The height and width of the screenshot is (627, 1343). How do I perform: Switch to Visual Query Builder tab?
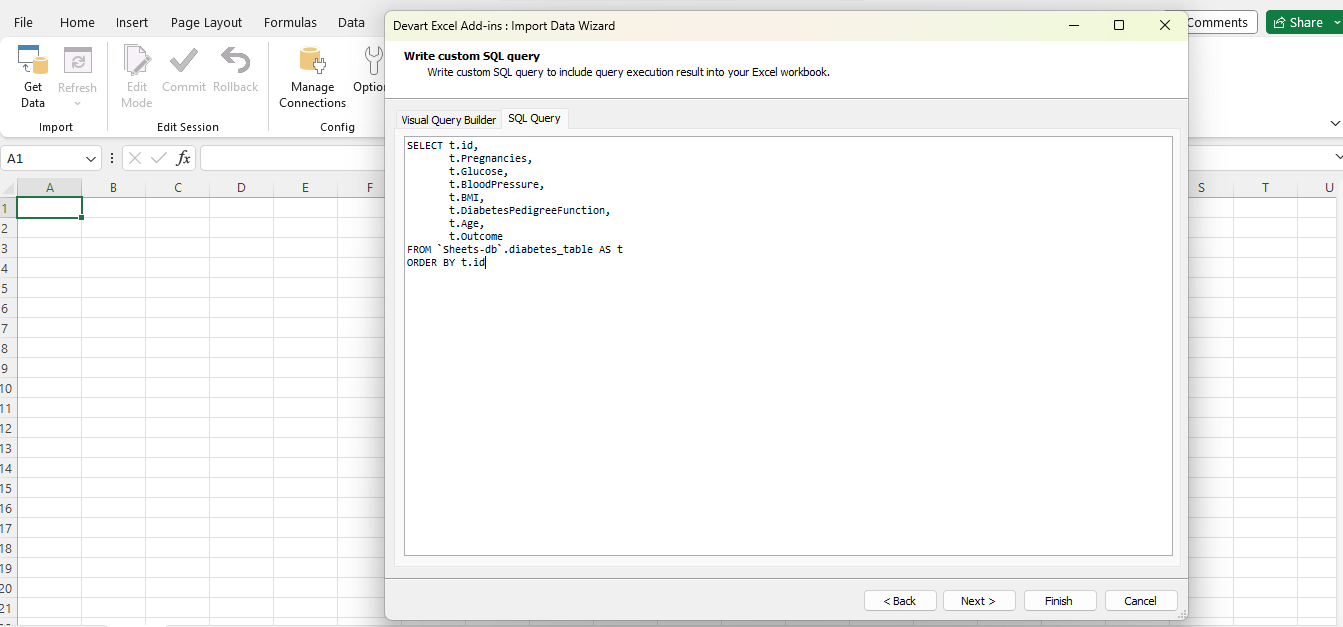pos(448,120)
